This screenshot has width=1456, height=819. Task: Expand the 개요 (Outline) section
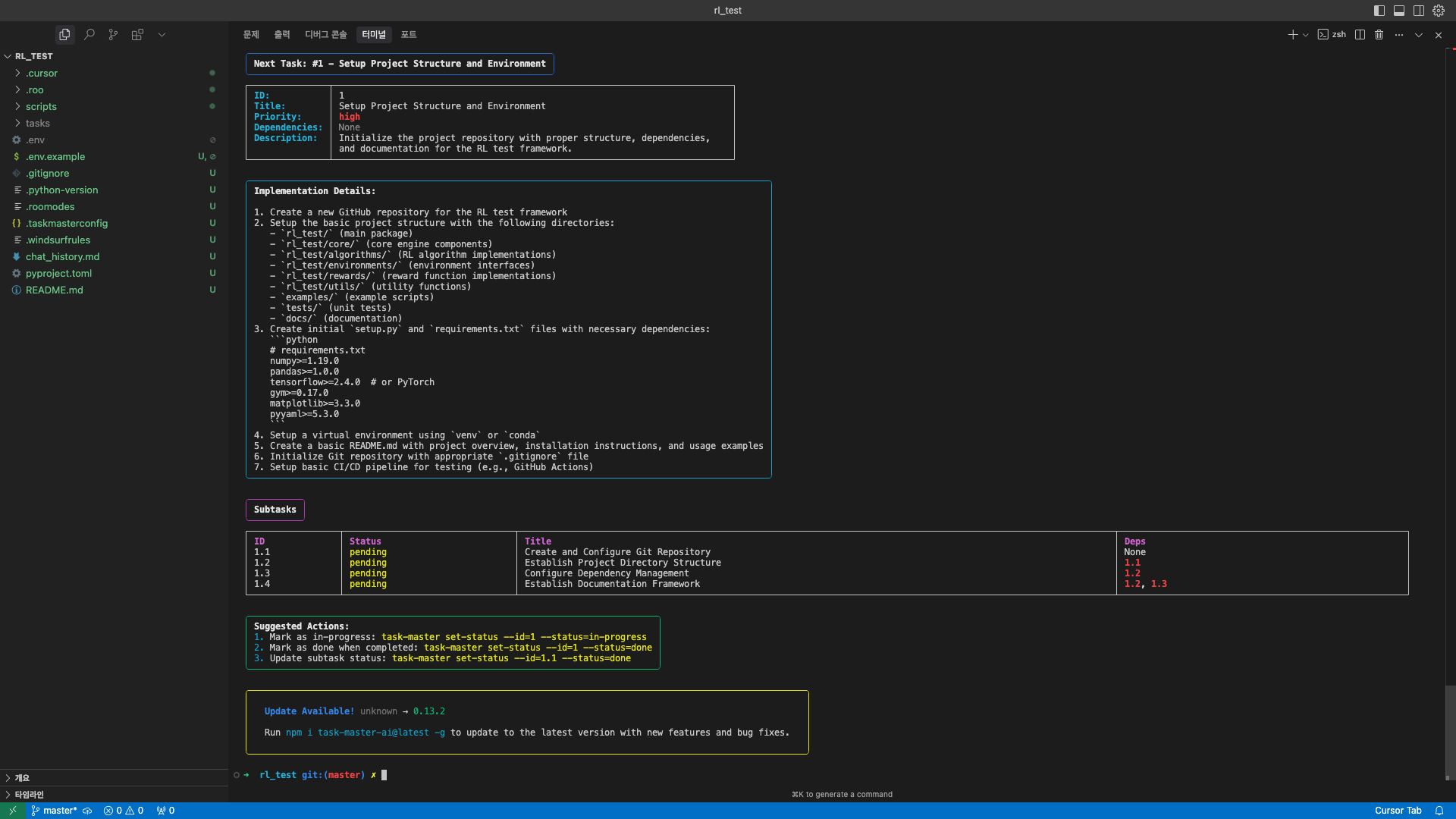[x=114, y=778]
